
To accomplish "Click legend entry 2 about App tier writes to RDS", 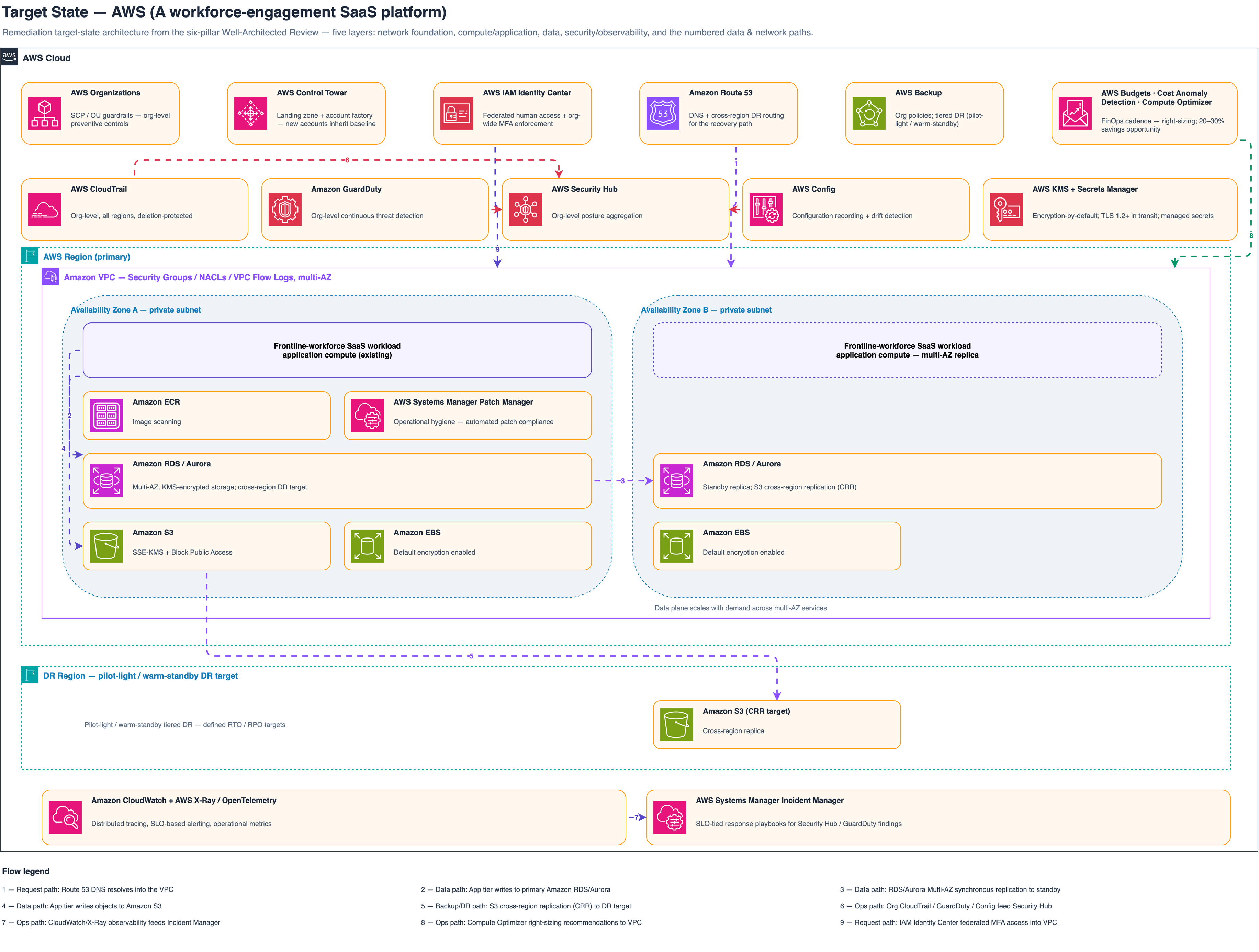I will (x=516, y=889).
